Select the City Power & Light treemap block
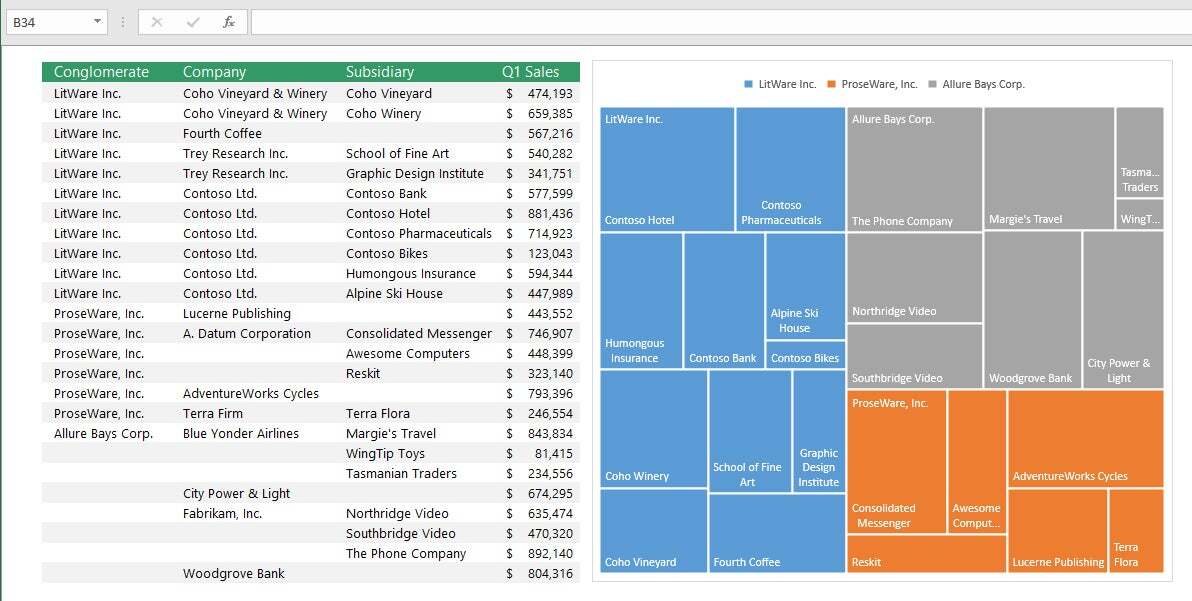Screen dimensions: 1192x601 tap(1123, 310)
